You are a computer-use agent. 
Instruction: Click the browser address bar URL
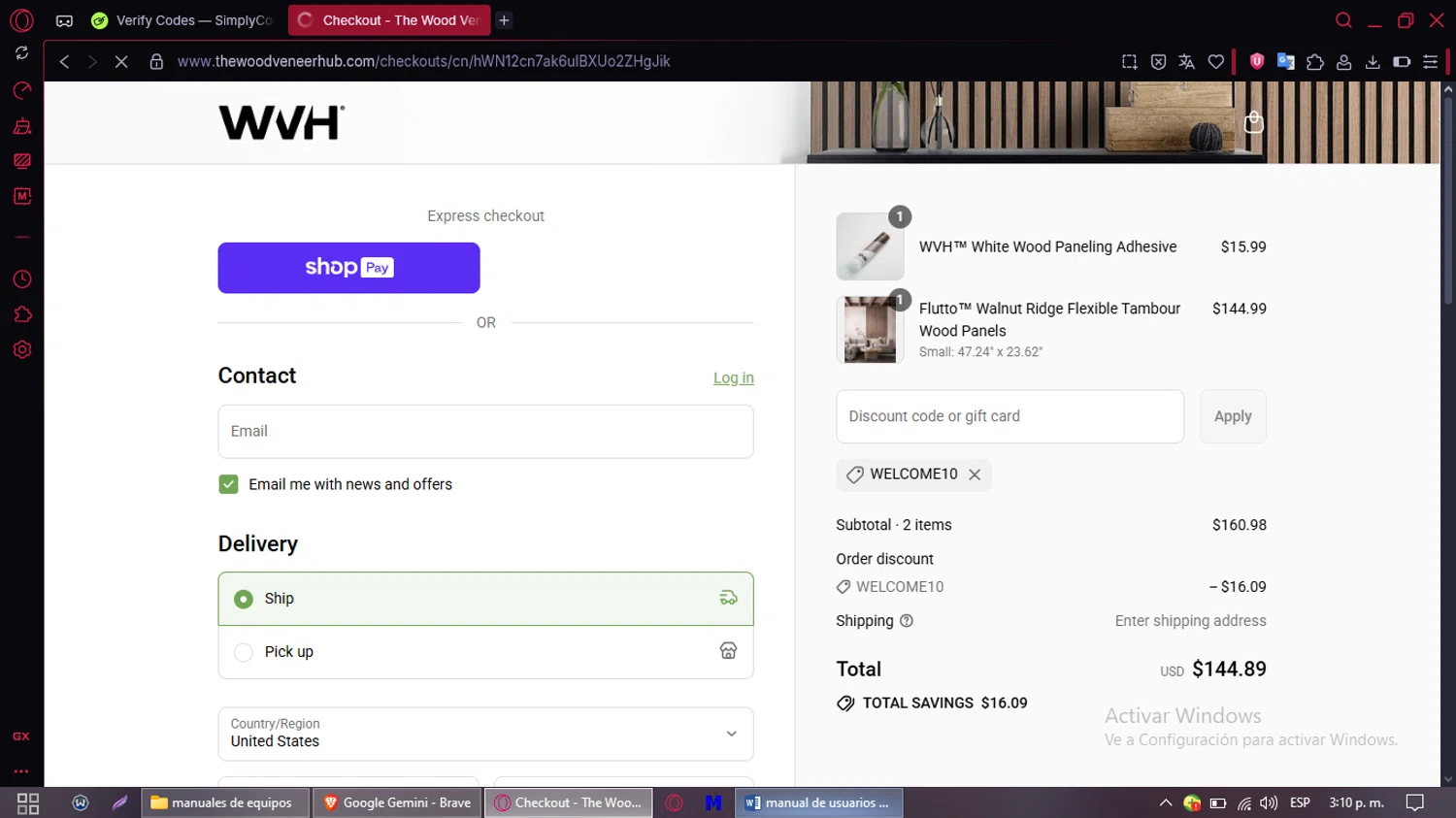point(423,61)
